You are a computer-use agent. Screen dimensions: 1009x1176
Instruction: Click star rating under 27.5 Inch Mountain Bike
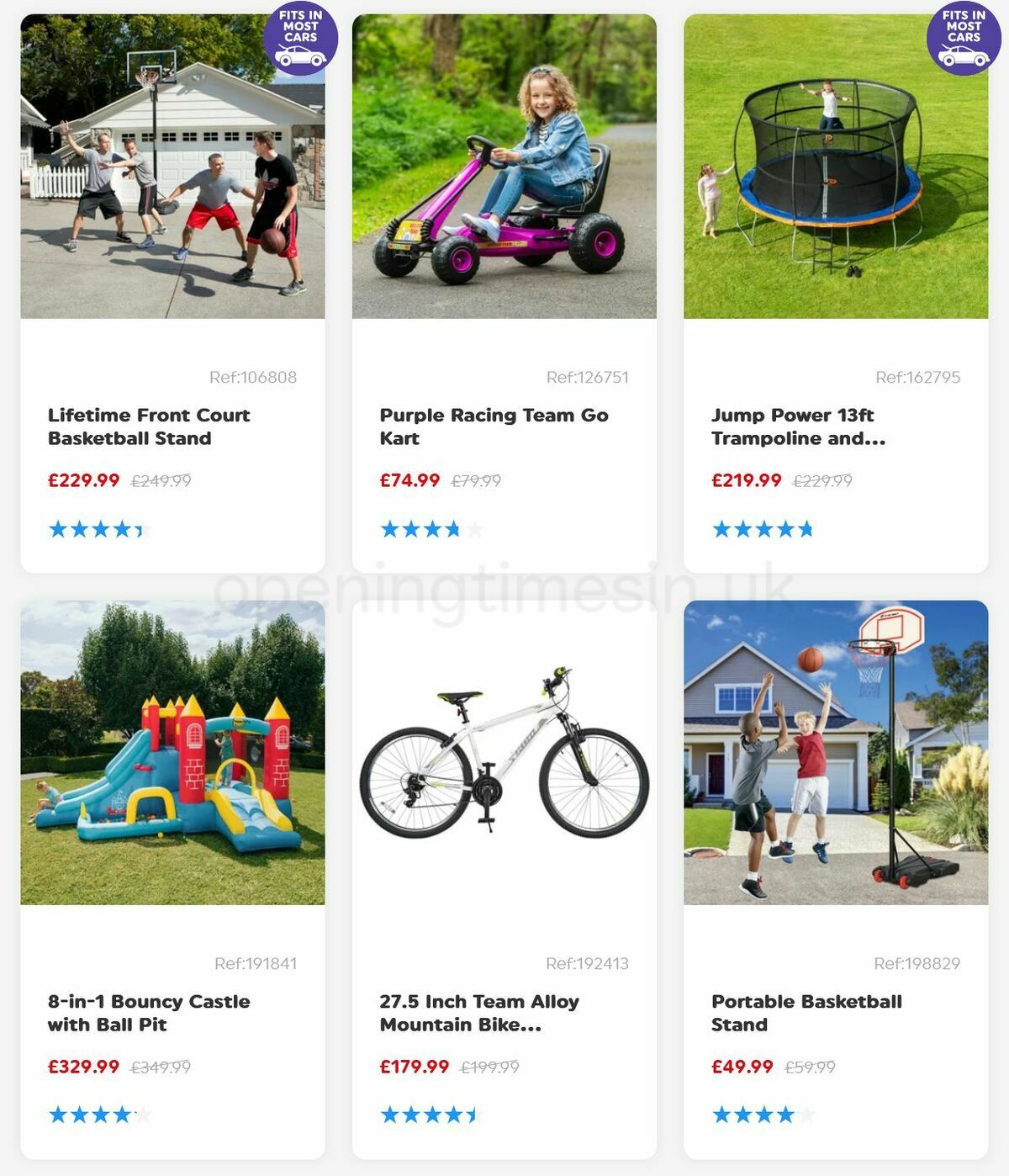[x=431, y=1115]
